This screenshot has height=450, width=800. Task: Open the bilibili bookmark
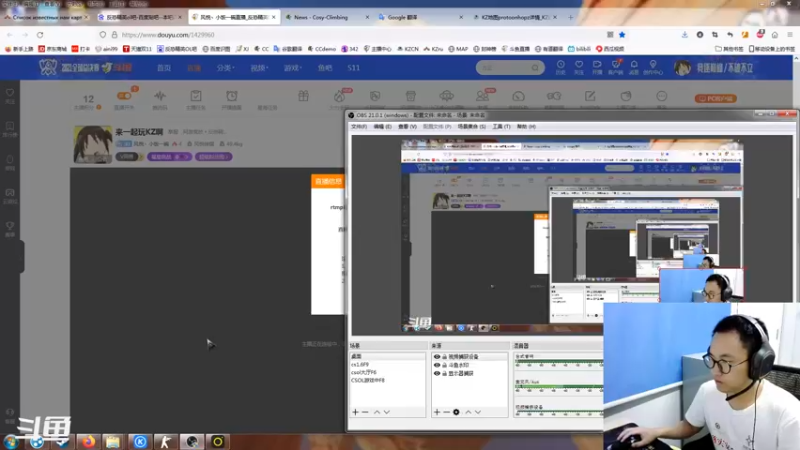pos(580,49)
